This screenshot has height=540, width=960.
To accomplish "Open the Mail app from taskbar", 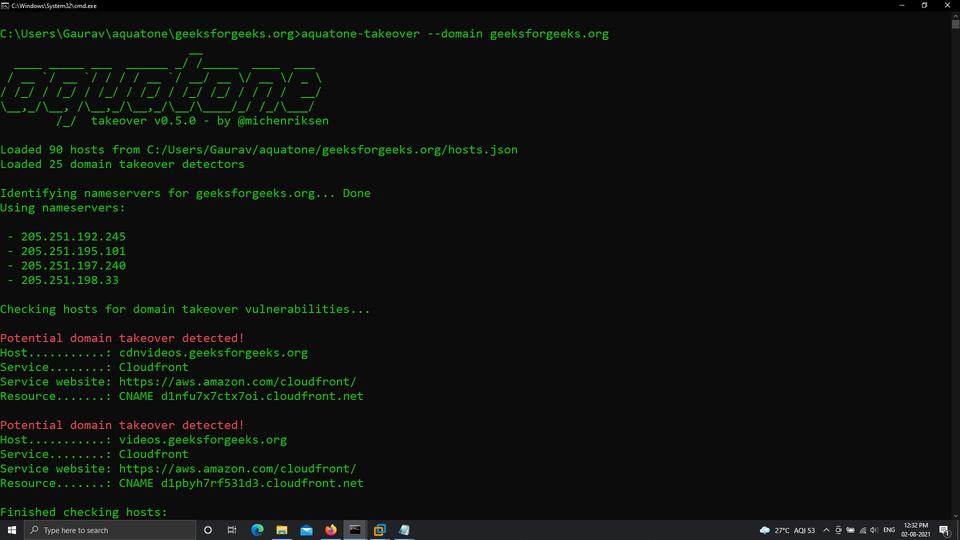I will (306, 530).
